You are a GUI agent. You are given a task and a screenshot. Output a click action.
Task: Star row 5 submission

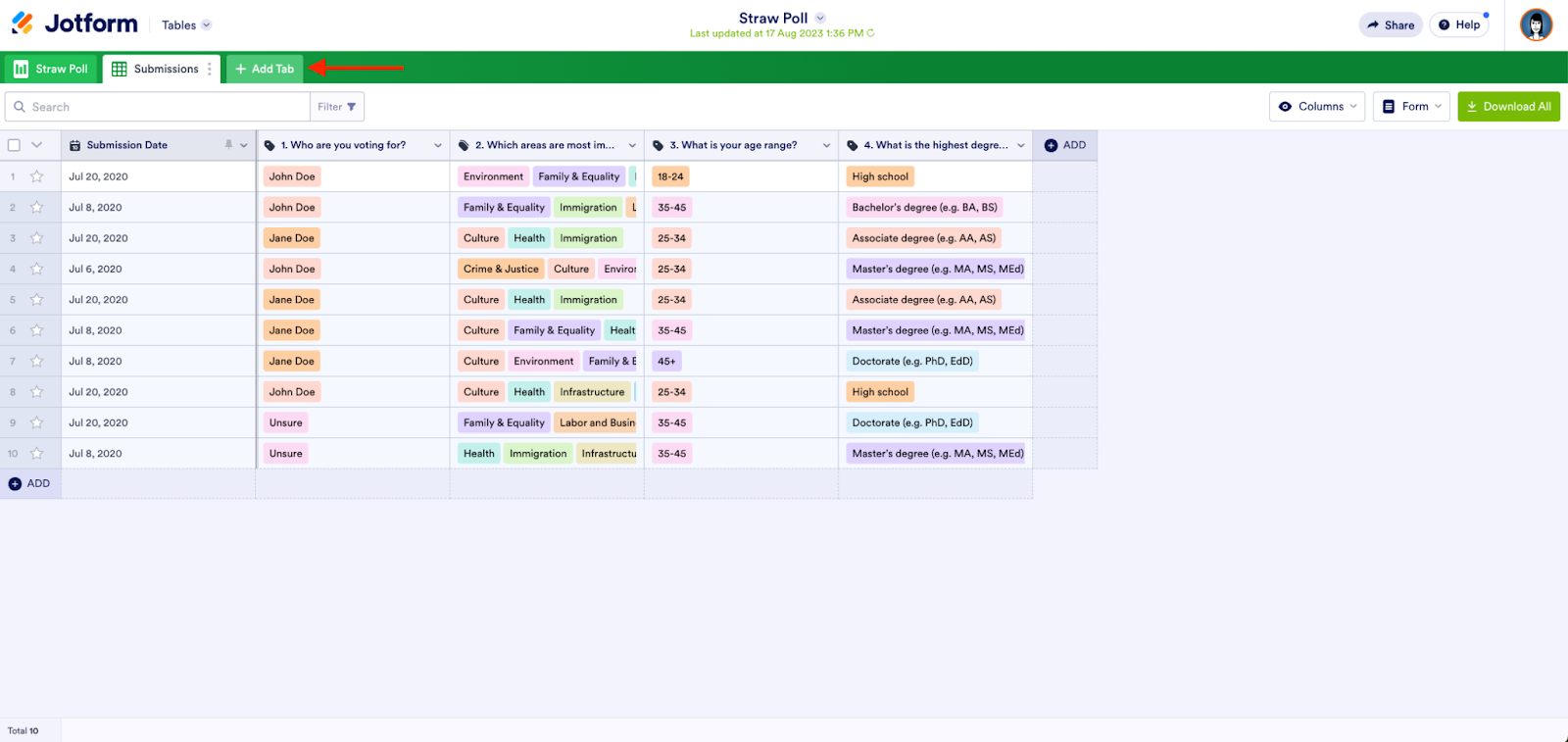coord(37,300)
